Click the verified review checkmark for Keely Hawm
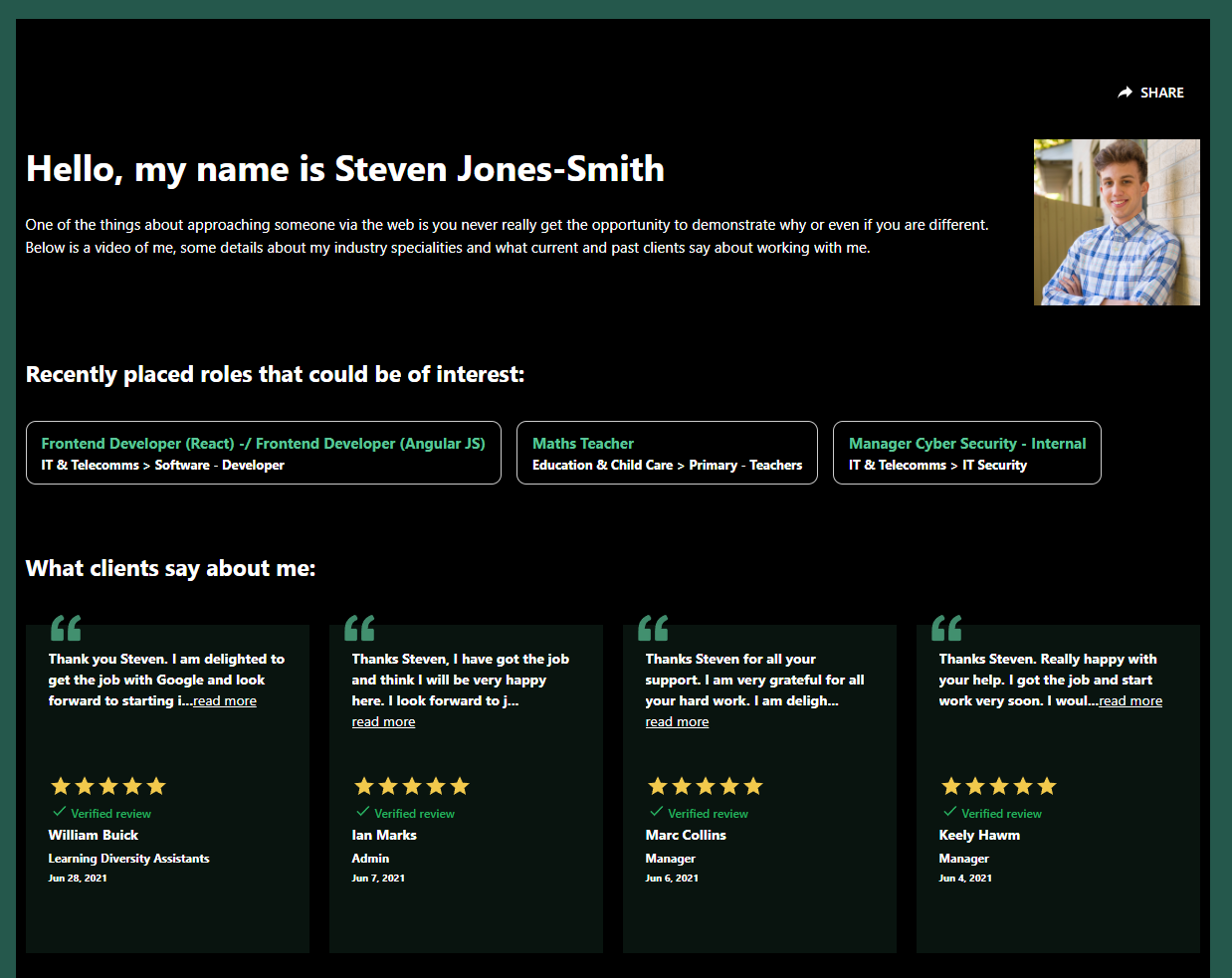This screenshot has width=1232, height=978. click(x=949, y=812)
